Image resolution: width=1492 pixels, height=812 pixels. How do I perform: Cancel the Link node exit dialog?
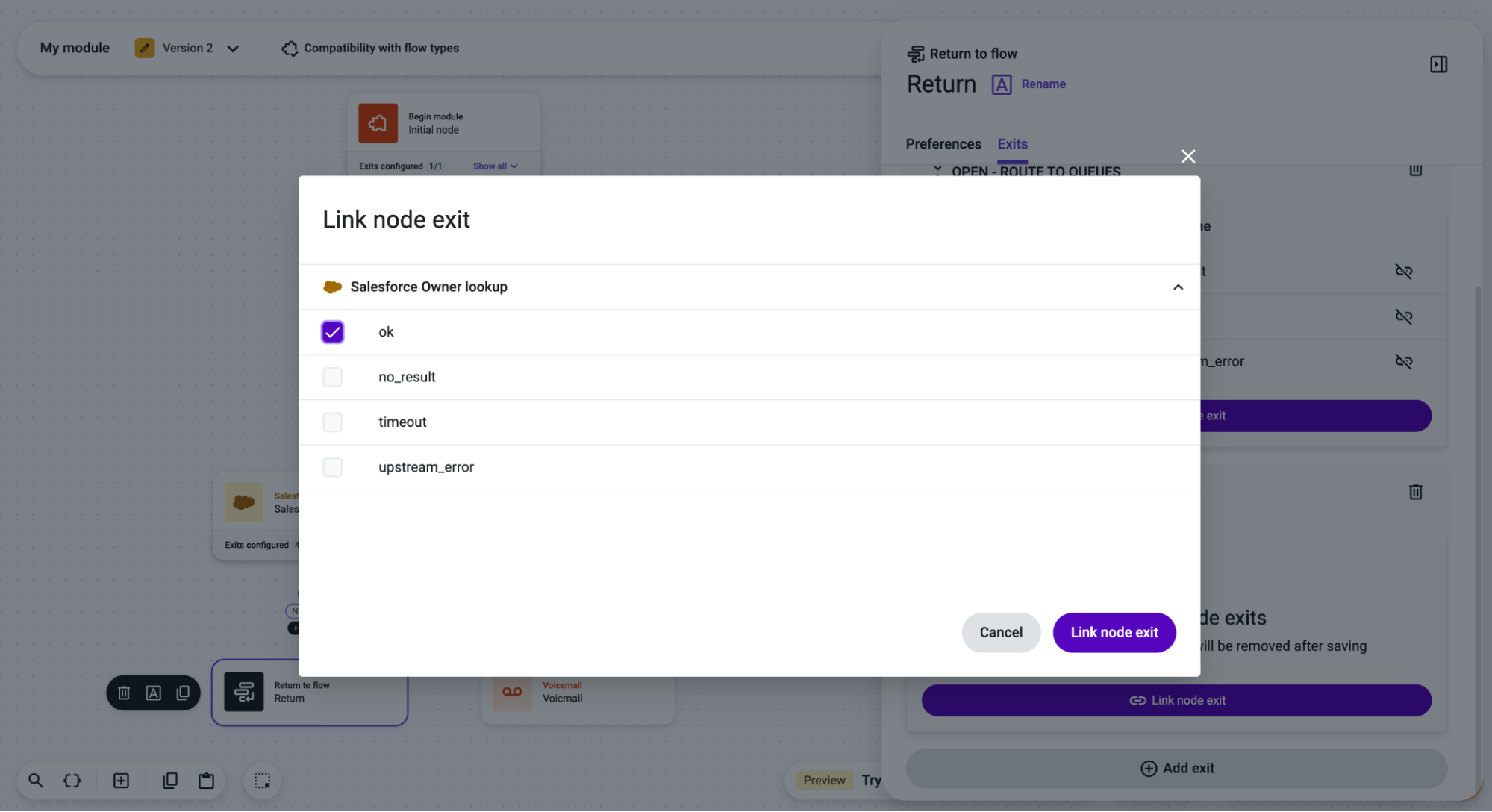point(1001,633)
